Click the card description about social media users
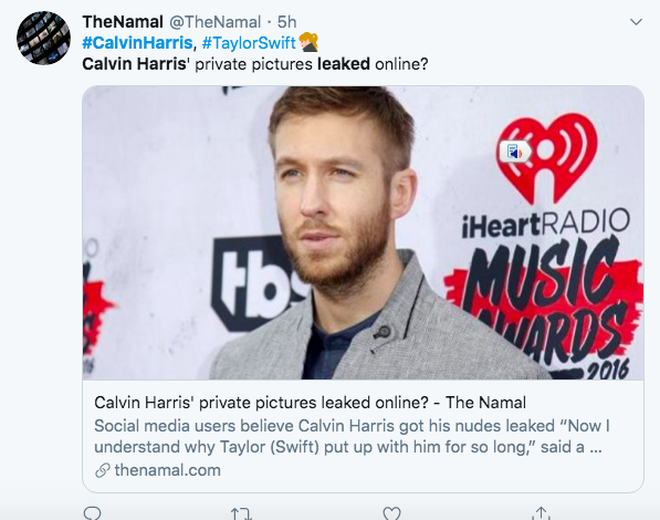660x520 pixels. [352, 436]
